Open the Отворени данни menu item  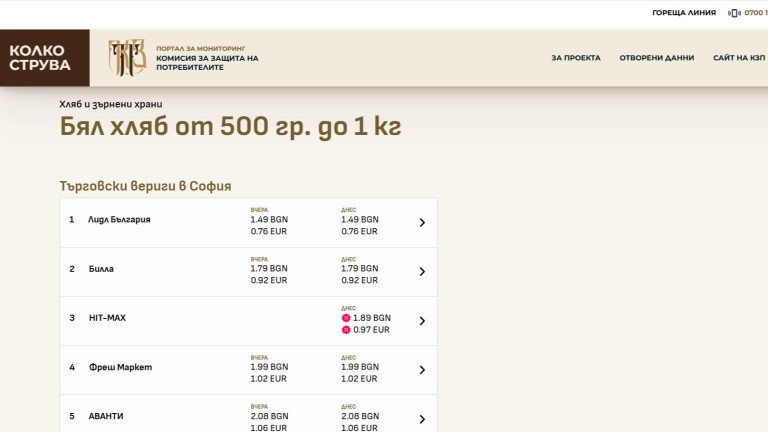(x=656, y=58)
